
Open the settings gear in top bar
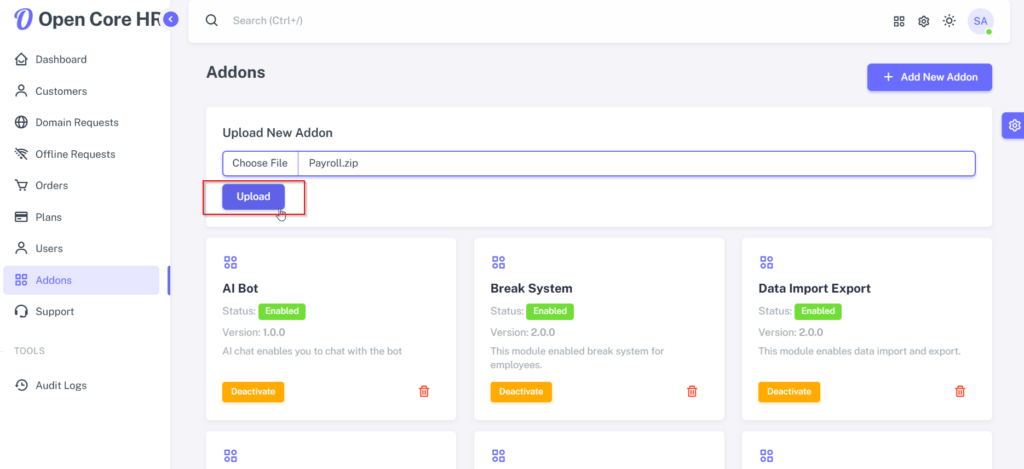coord(923,21)
